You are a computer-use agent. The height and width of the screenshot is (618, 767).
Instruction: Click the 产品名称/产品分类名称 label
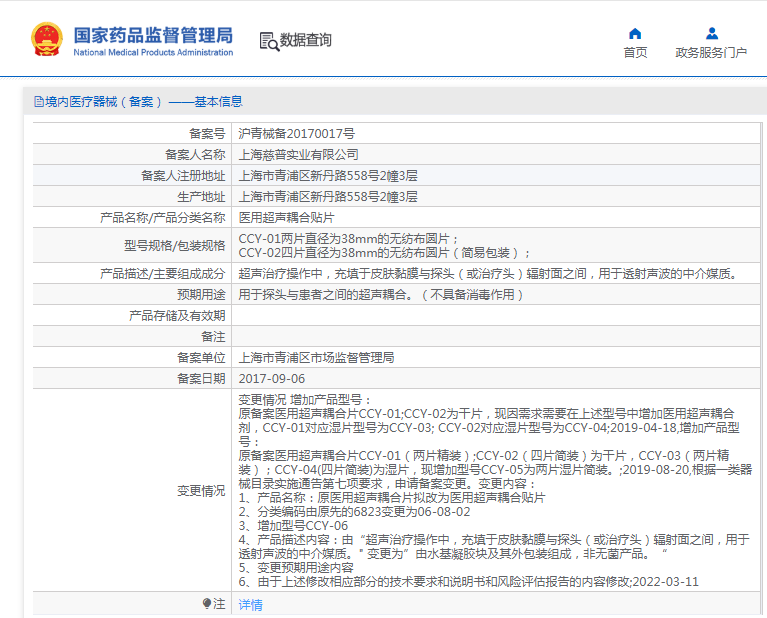click(x=162, y=218)
